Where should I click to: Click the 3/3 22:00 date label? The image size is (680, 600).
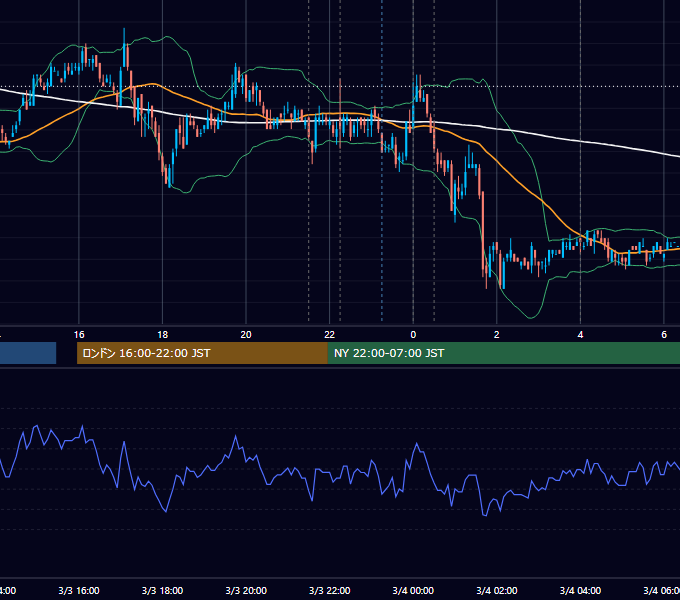point(330,590)
